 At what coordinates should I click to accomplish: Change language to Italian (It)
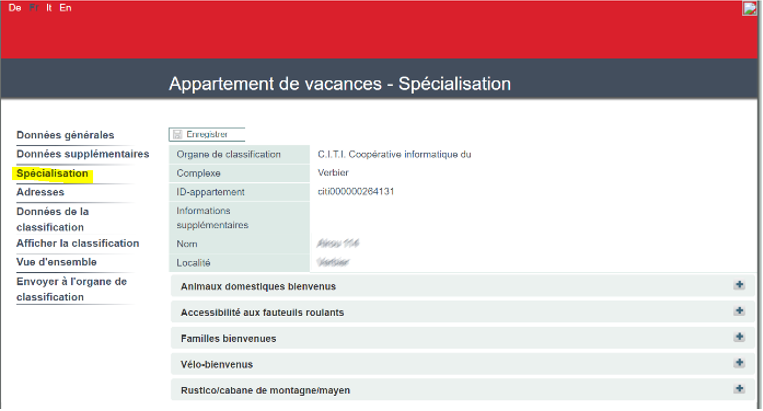(x=49, y=8)
